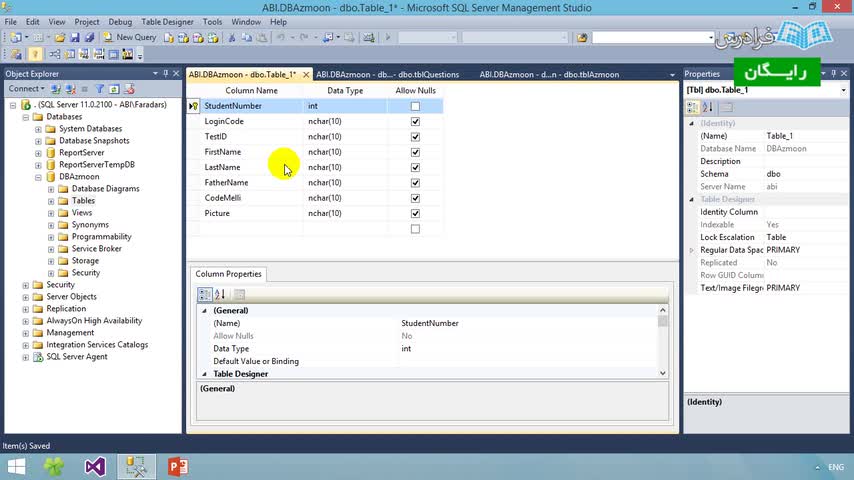
Task: Open the Table Designer menu
Action: (167, 22)
